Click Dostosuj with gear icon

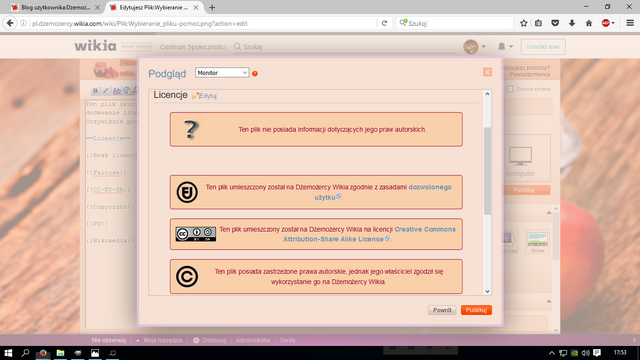[209, 340]
